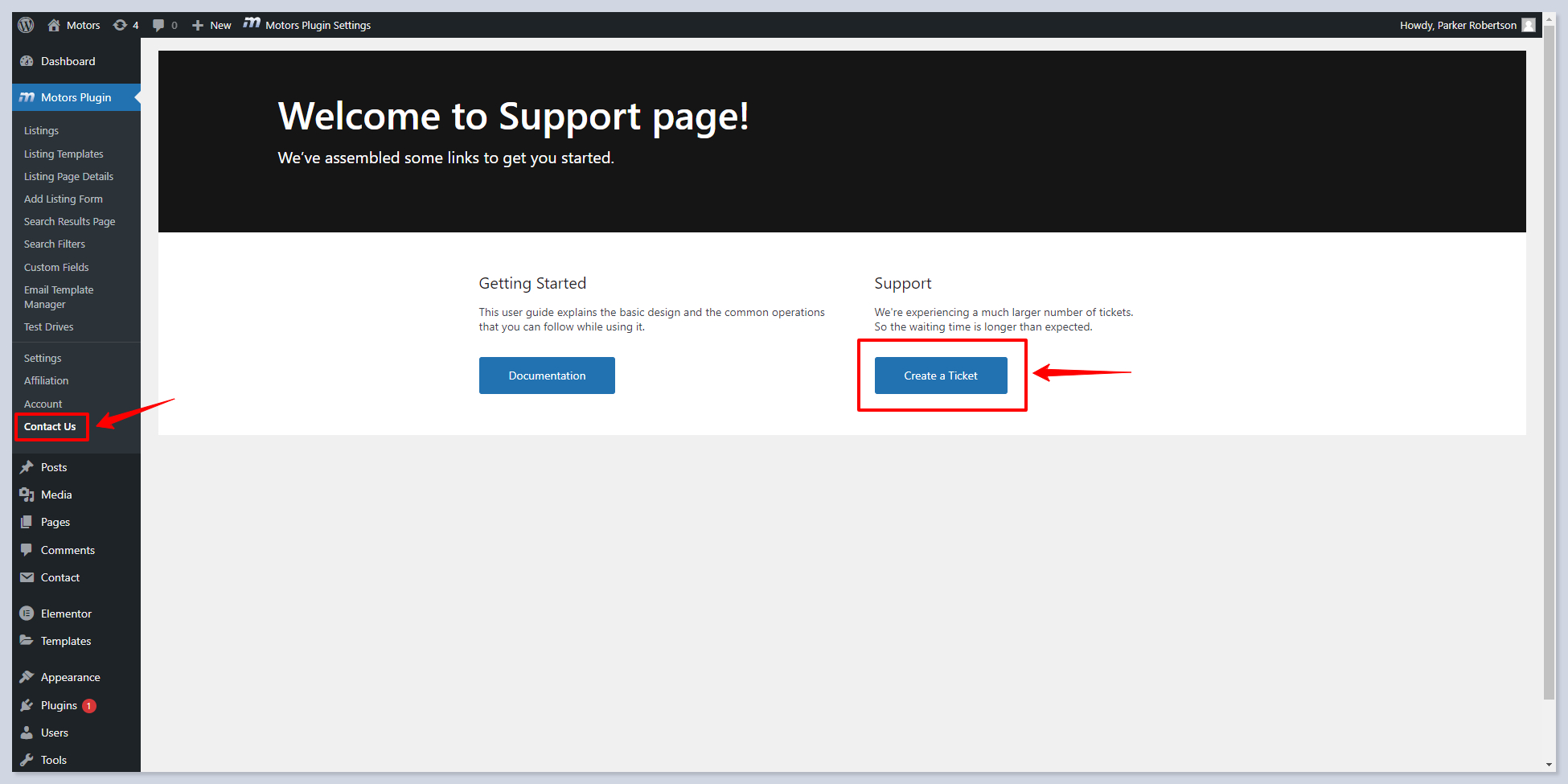Open Motors Plugin Settings in admin bar
This screenshot has height=784, width=1568.
click(x=307, y=25)
